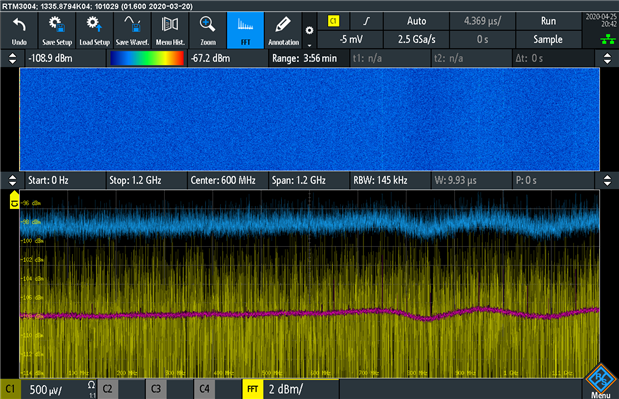Open the R&S Menu button

[x=601, y=381]
